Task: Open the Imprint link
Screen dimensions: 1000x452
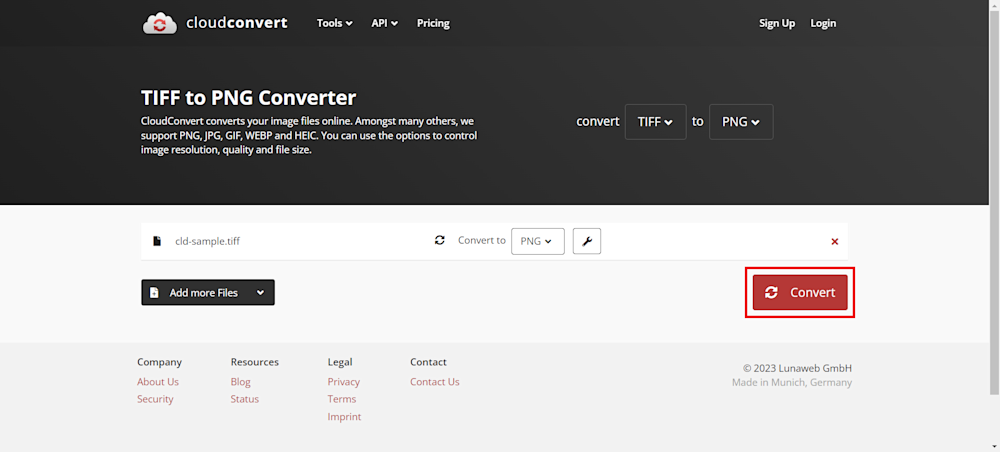Action: 344,417
